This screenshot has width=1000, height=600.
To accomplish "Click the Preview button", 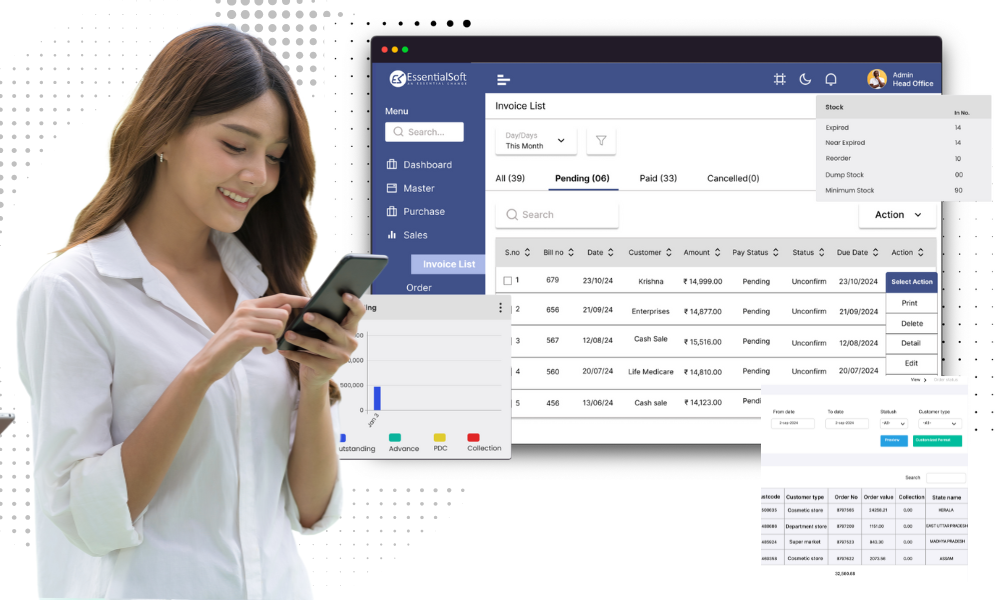I will [893, 440].
